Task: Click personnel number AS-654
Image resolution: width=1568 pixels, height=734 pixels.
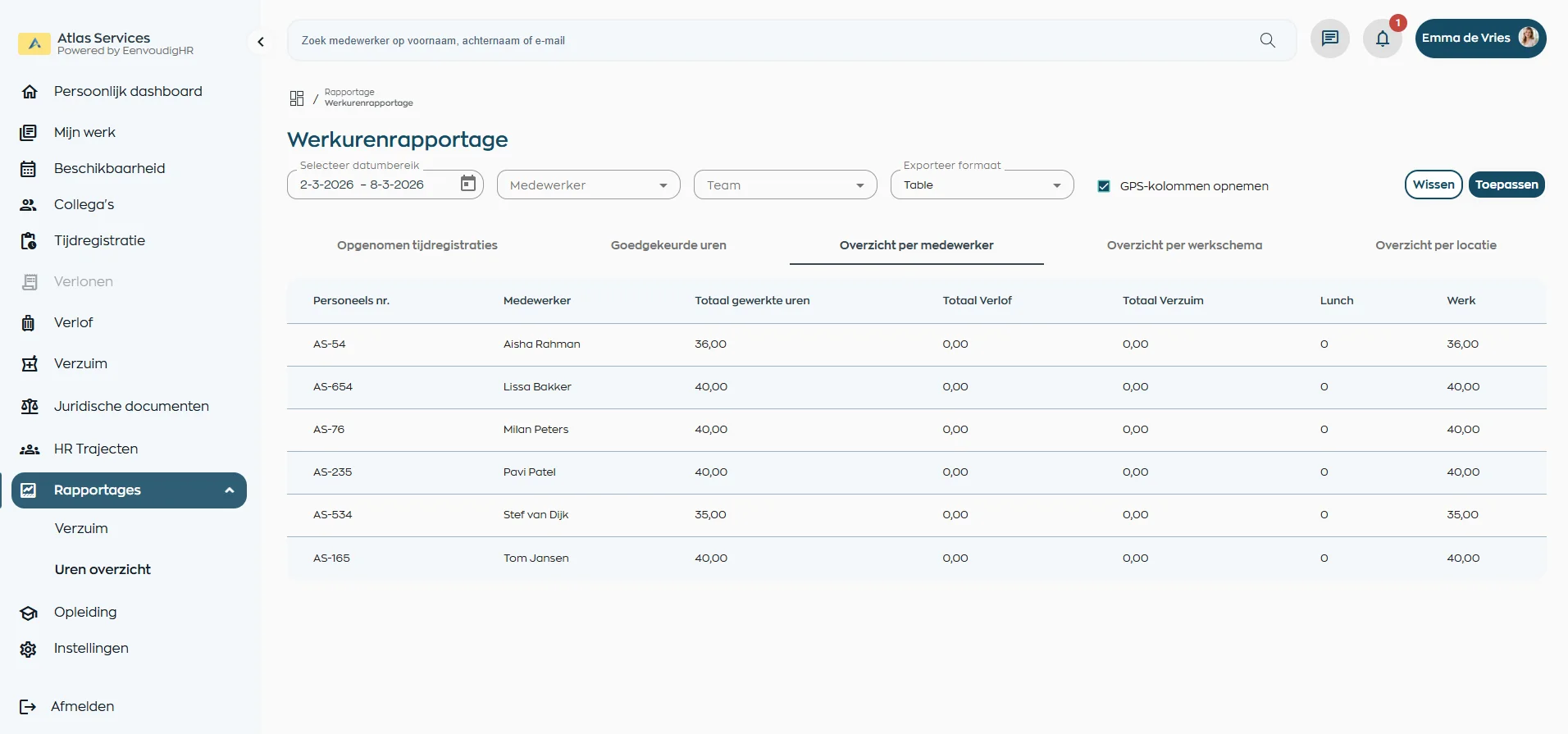Action: (x=332, y=387)
